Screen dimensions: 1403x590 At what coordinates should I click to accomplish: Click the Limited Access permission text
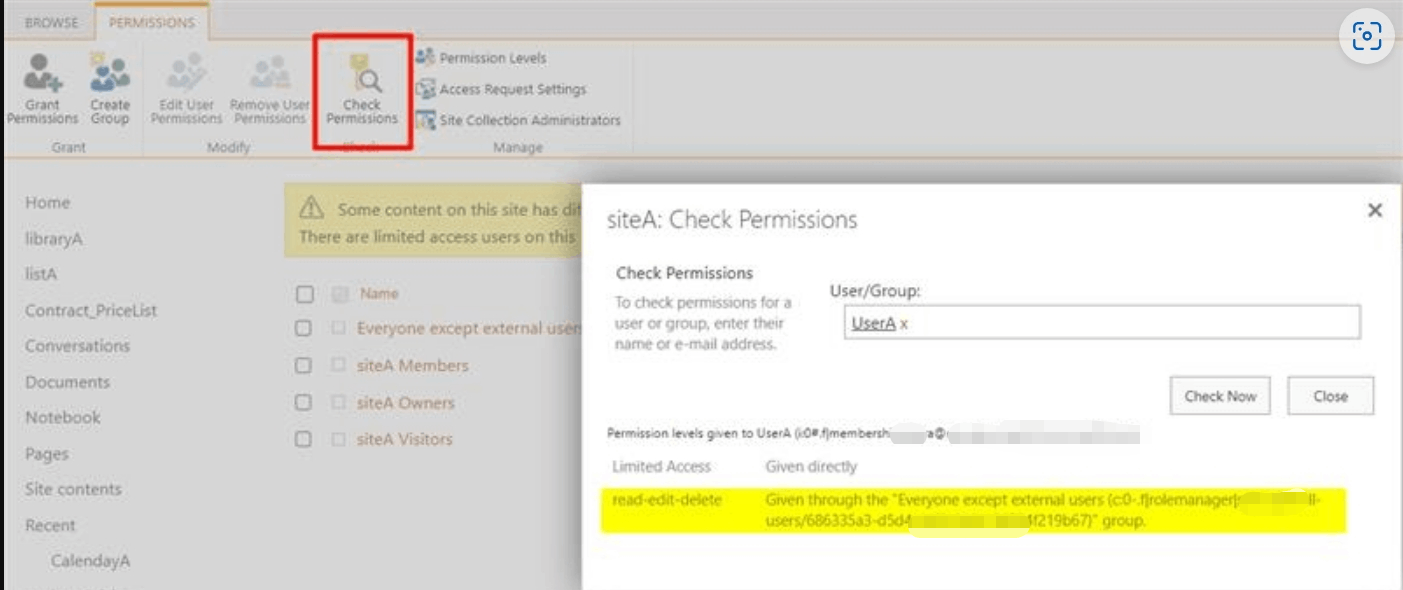(x=662, y=466)
